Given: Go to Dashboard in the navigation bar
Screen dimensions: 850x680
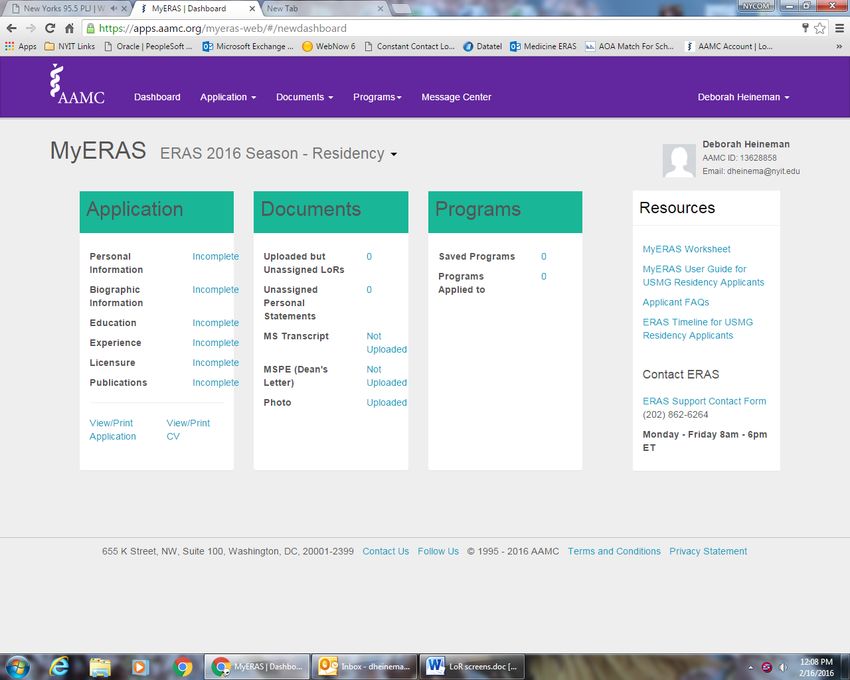Looking at the screenshot, I should (157, 97).
